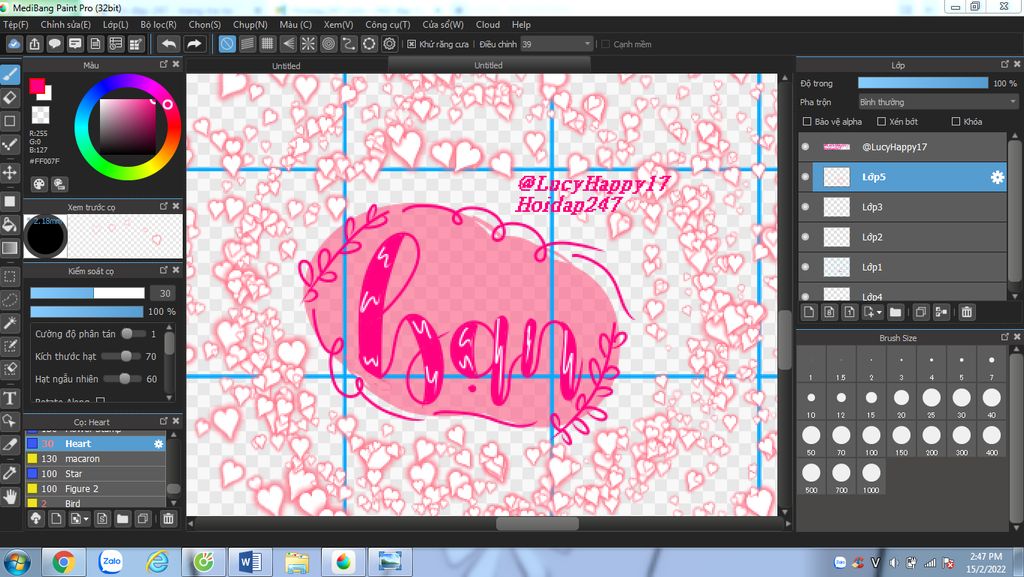Viewport: 1024px width, 577px height.
Task: Choose the Bucket fill tool
Action: click(11, 224)
